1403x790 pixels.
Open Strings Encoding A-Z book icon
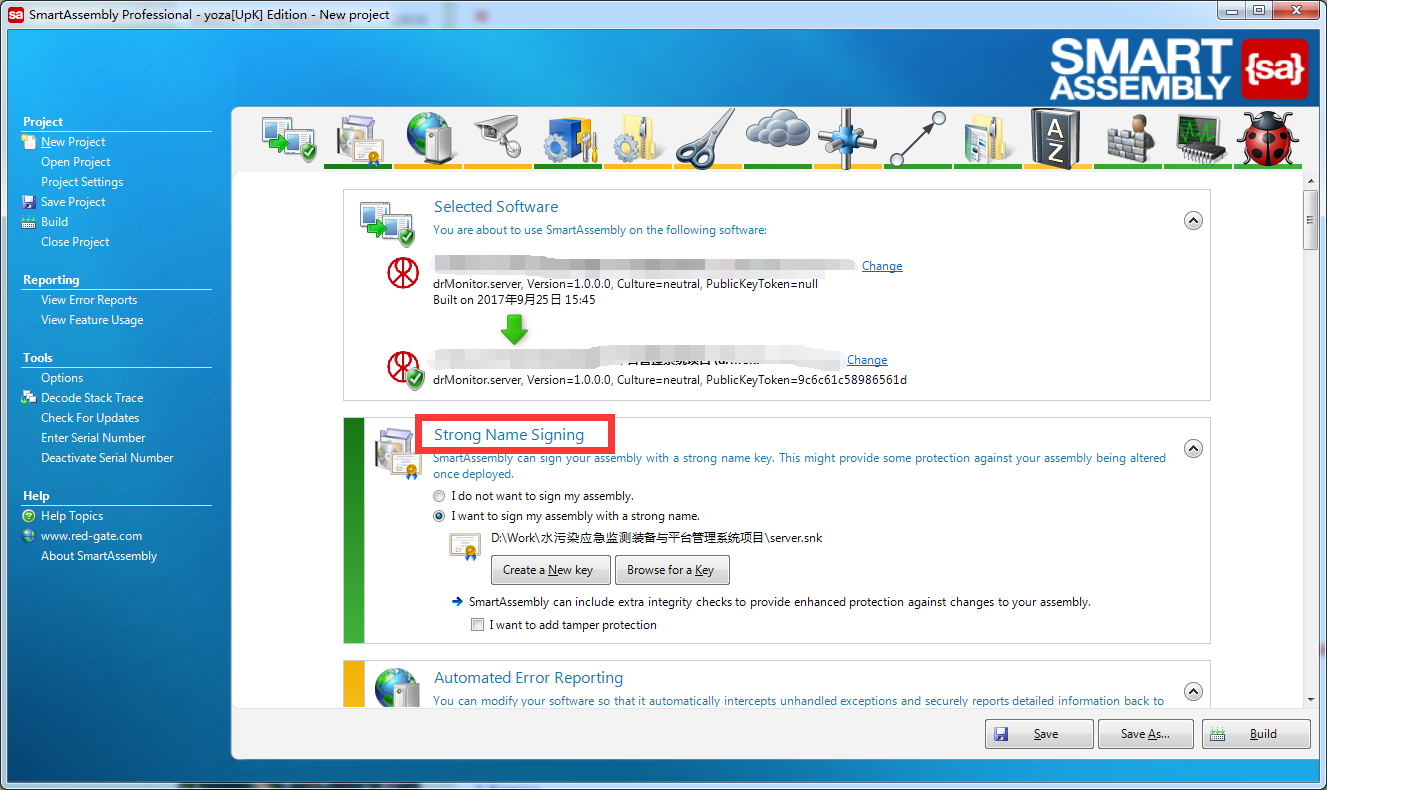[1056, 137]
